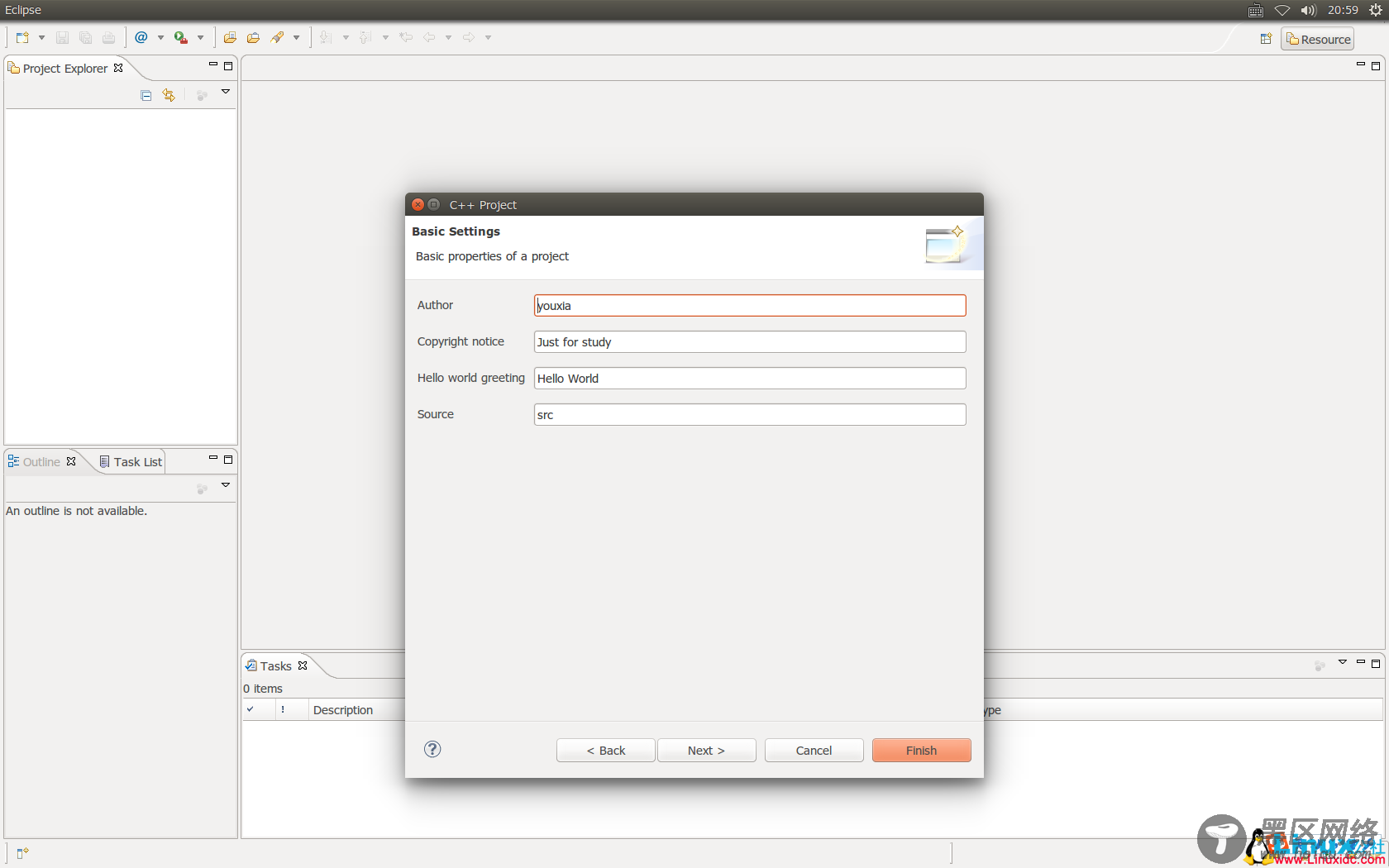Switch to the Task List tab

(131, 462)
